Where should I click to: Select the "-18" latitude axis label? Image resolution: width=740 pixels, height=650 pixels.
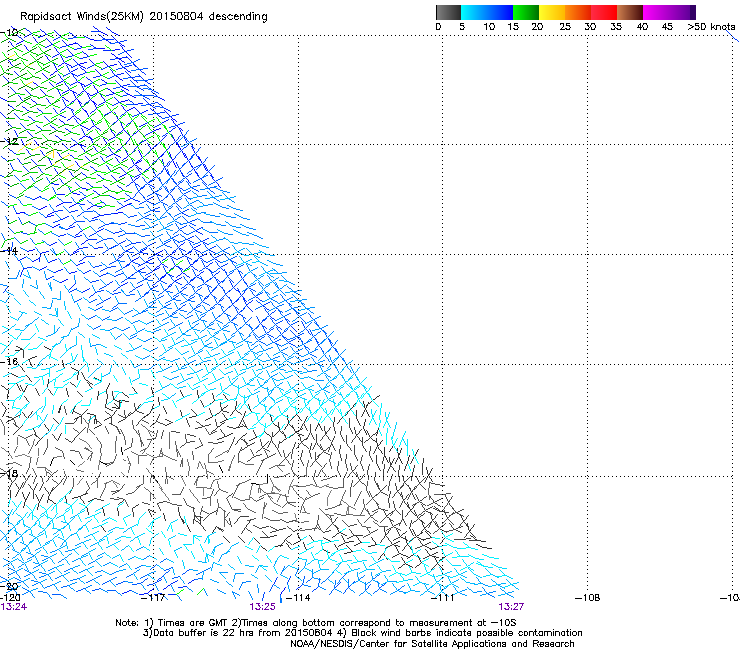pos(9,473)
